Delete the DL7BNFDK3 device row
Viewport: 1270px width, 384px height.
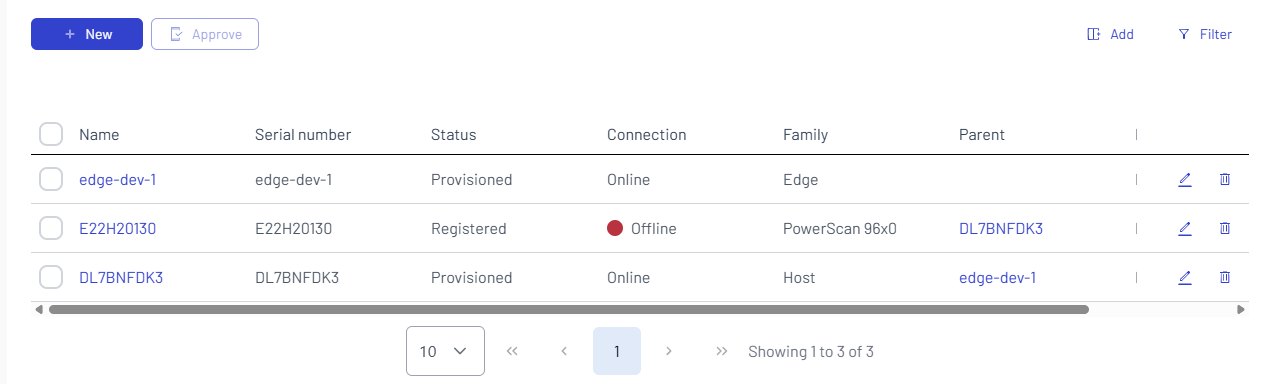pos(1225,277)
